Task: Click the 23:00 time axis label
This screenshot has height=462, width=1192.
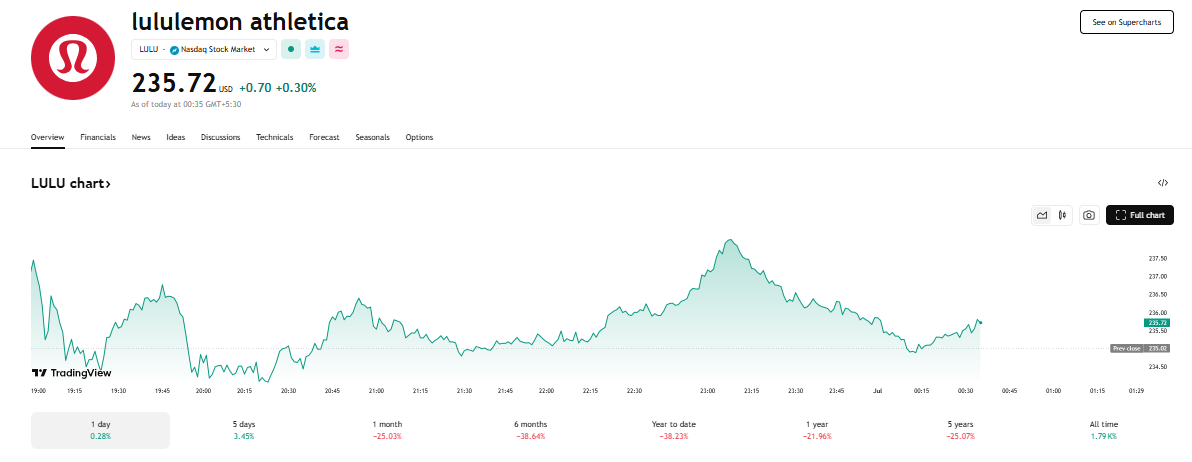Action: pyautogui.click(x=707, y=391)
